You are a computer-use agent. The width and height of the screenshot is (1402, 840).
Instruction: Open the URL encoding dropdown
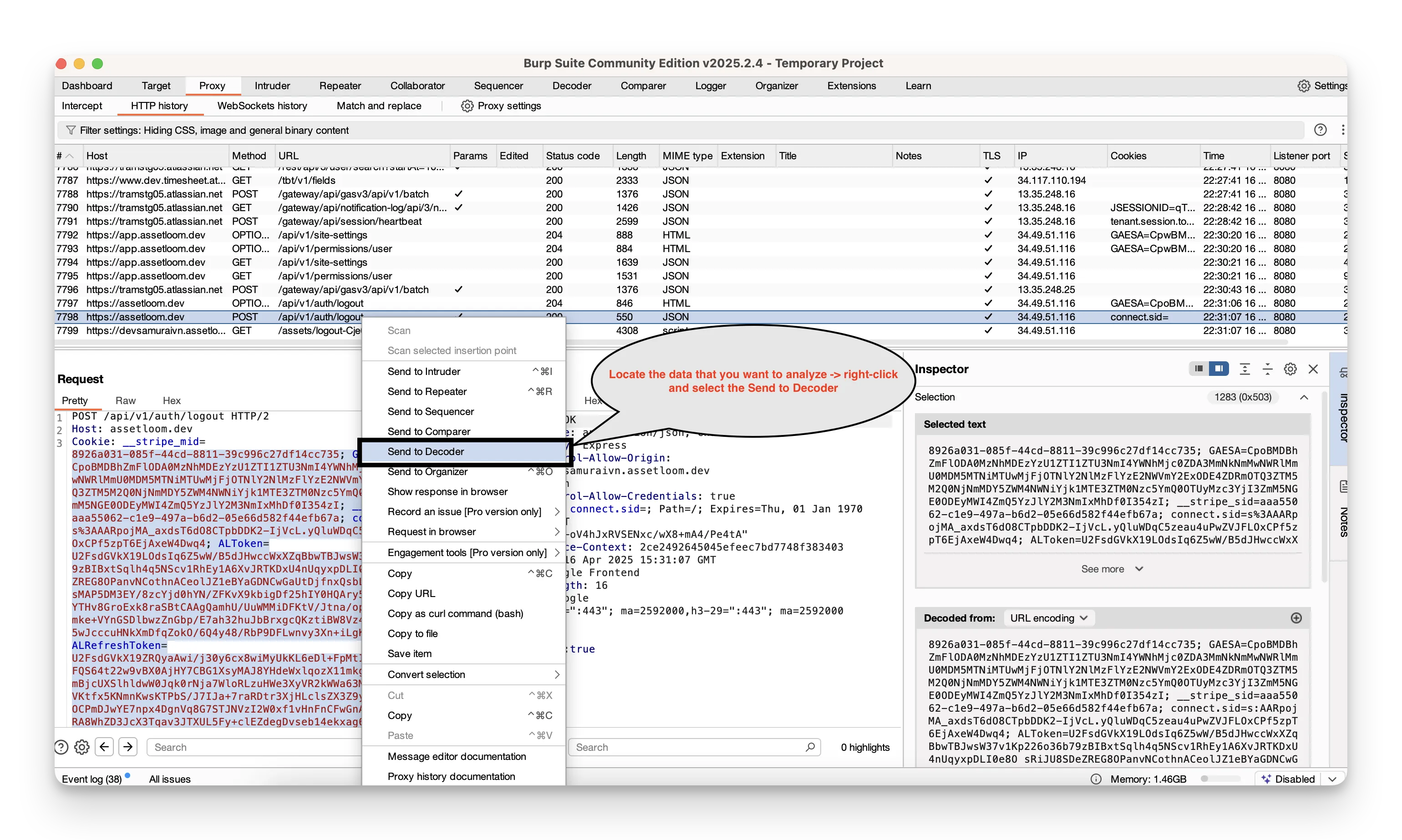pos(1048,618)
